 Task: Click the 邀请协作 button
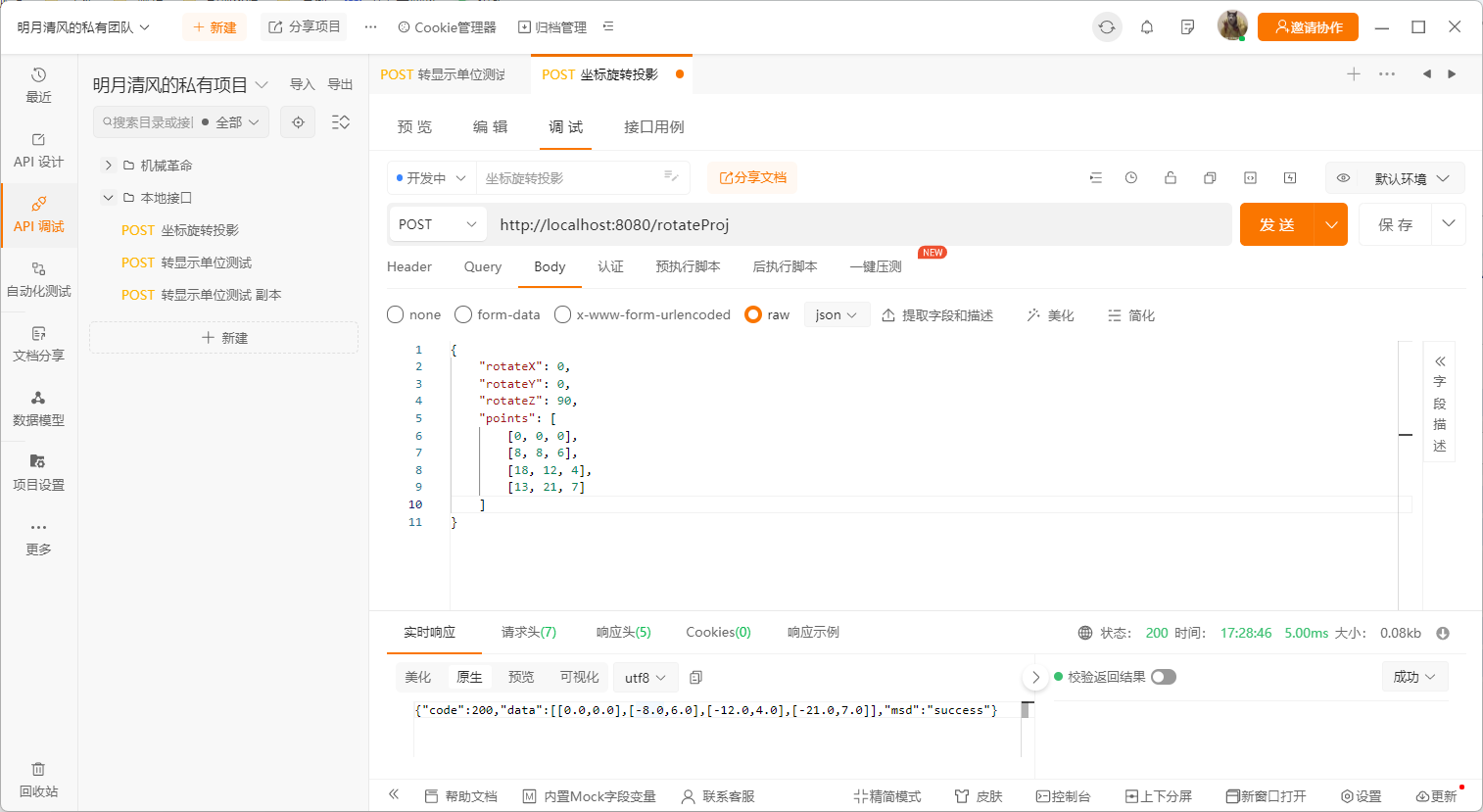tap(1308, 27)
